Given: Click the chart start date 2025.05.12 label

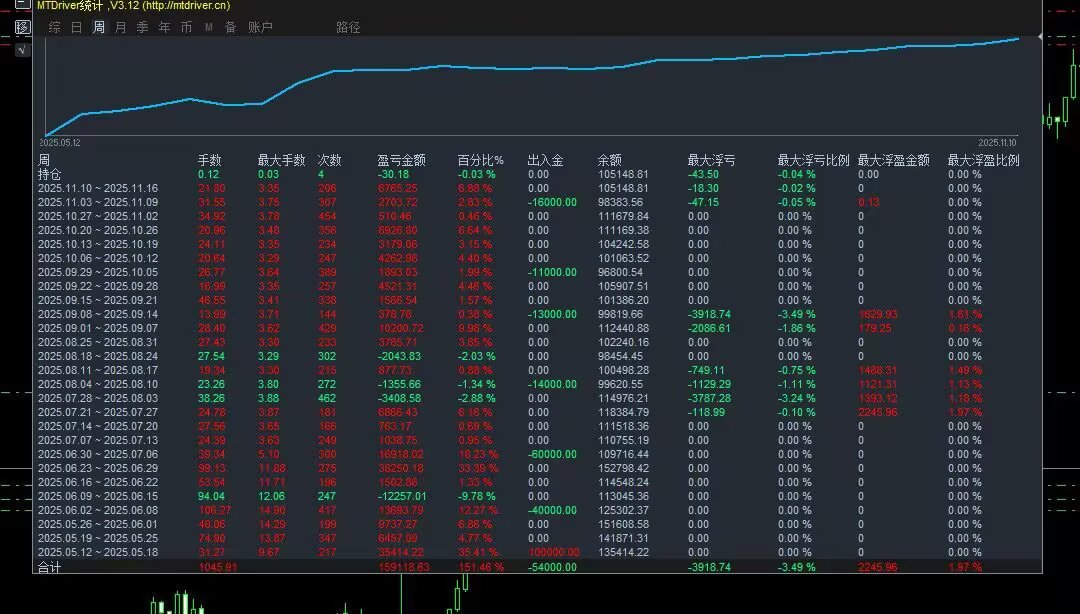Looking at the screenshot, I should click(x=59, y=143).
